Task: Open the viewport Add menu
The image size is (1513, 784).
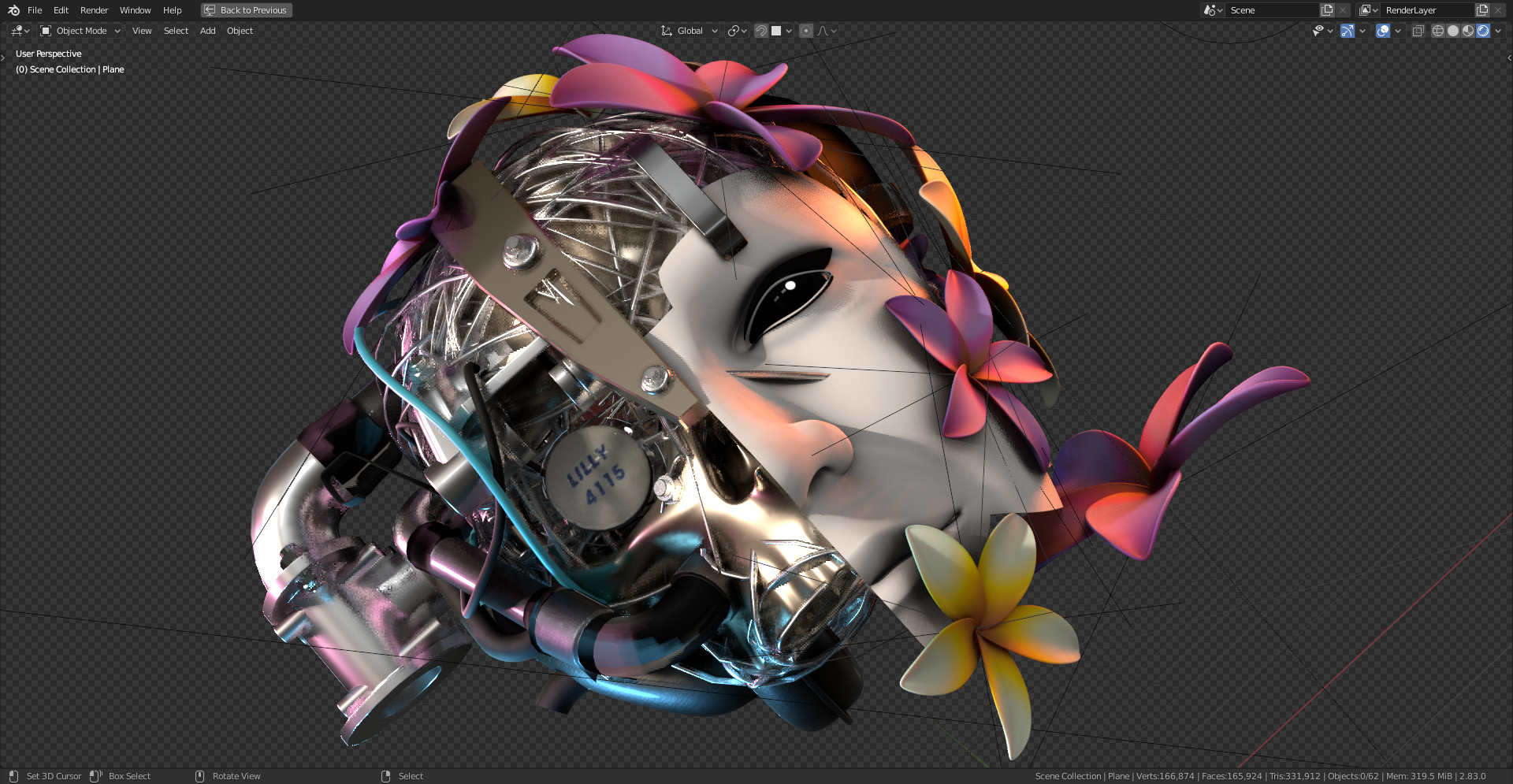Action: pyautogui.click(x=207, y=31)
